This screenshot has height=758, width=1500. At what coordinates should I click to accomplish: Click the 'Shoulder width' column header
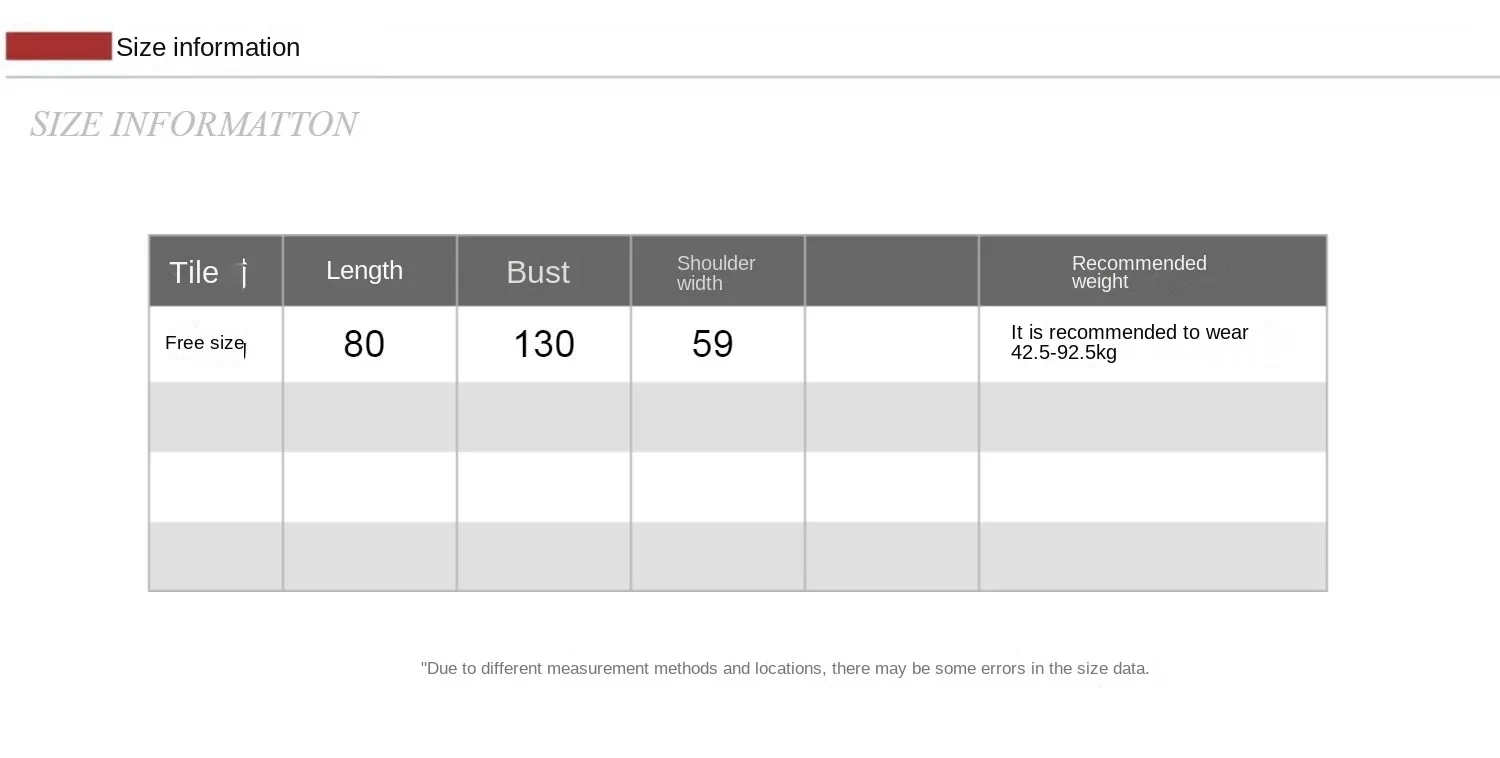[x=718, y=271]
